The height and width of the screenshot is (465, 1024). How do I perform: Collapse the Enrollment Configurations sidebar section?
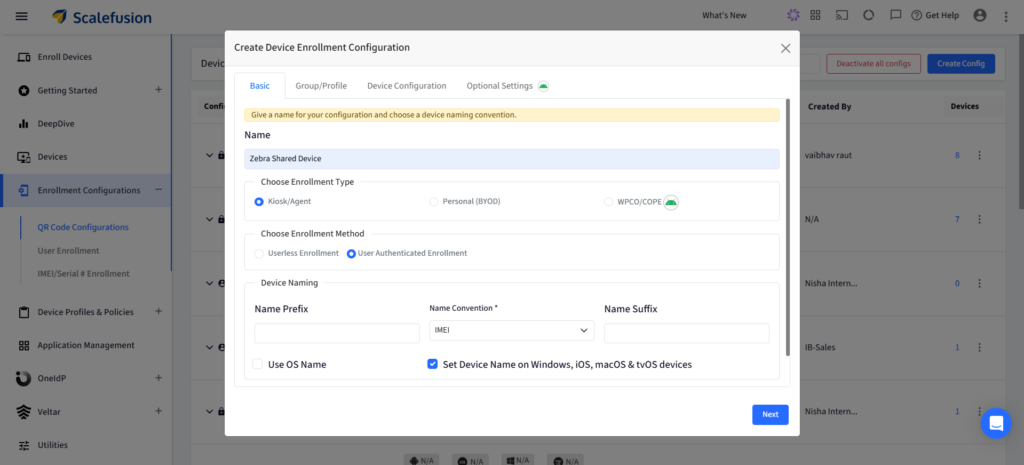point(158,190)
